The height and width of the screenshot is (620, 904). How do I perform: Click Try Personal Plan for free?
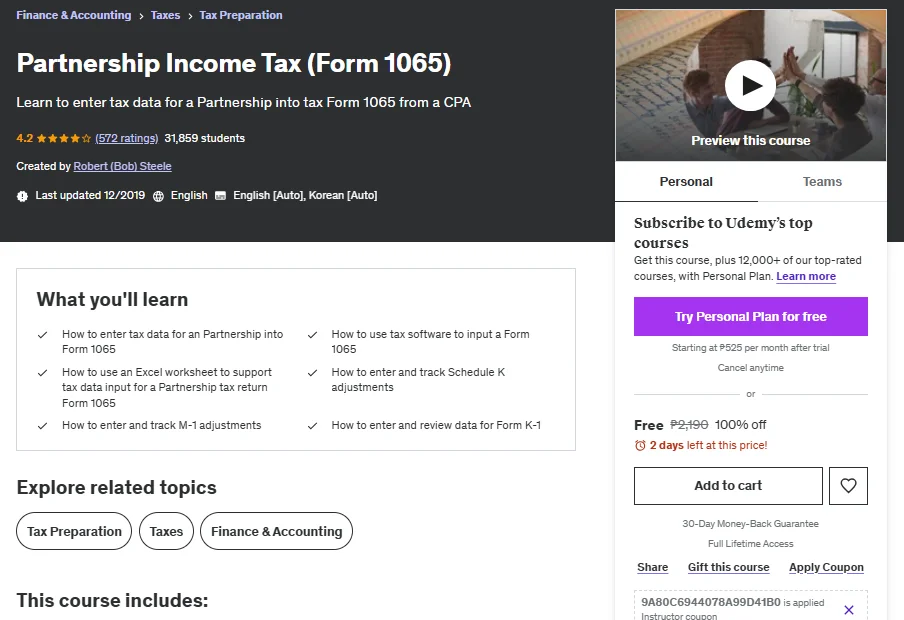tap(751, 317)
